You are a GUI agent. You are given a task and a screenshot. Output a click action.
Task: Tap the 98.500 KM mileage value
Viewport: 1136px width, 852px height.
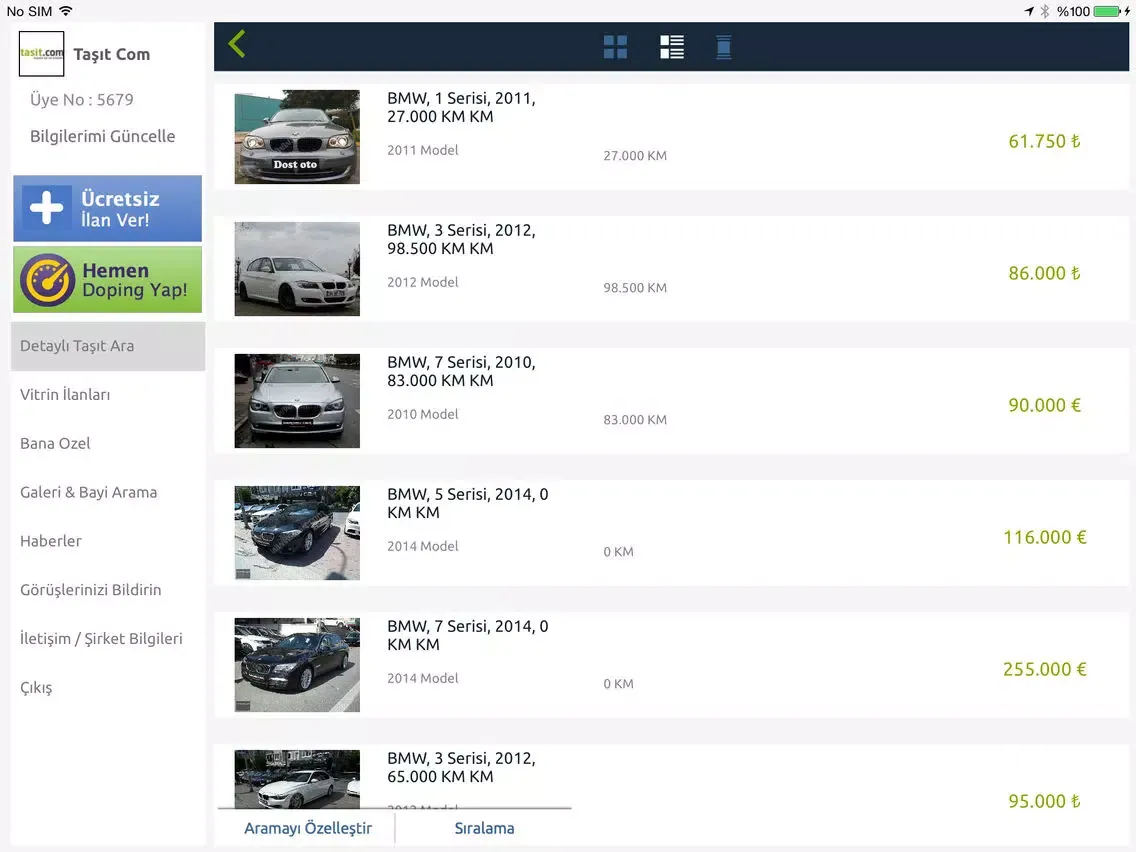click(x=635, y=288)
